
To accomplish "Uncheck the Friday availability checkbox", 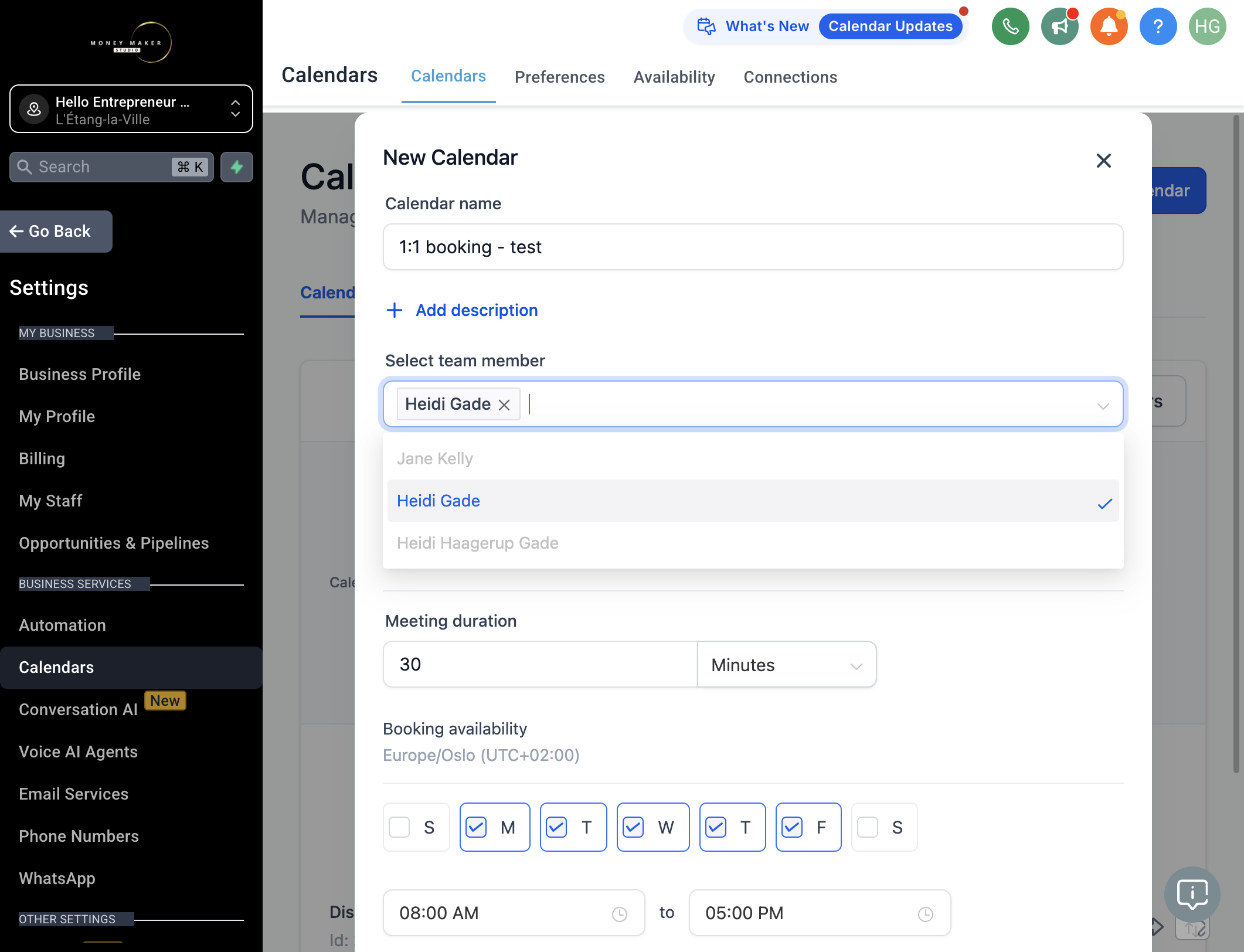I will pyautogui.click(x=792, y=827).
